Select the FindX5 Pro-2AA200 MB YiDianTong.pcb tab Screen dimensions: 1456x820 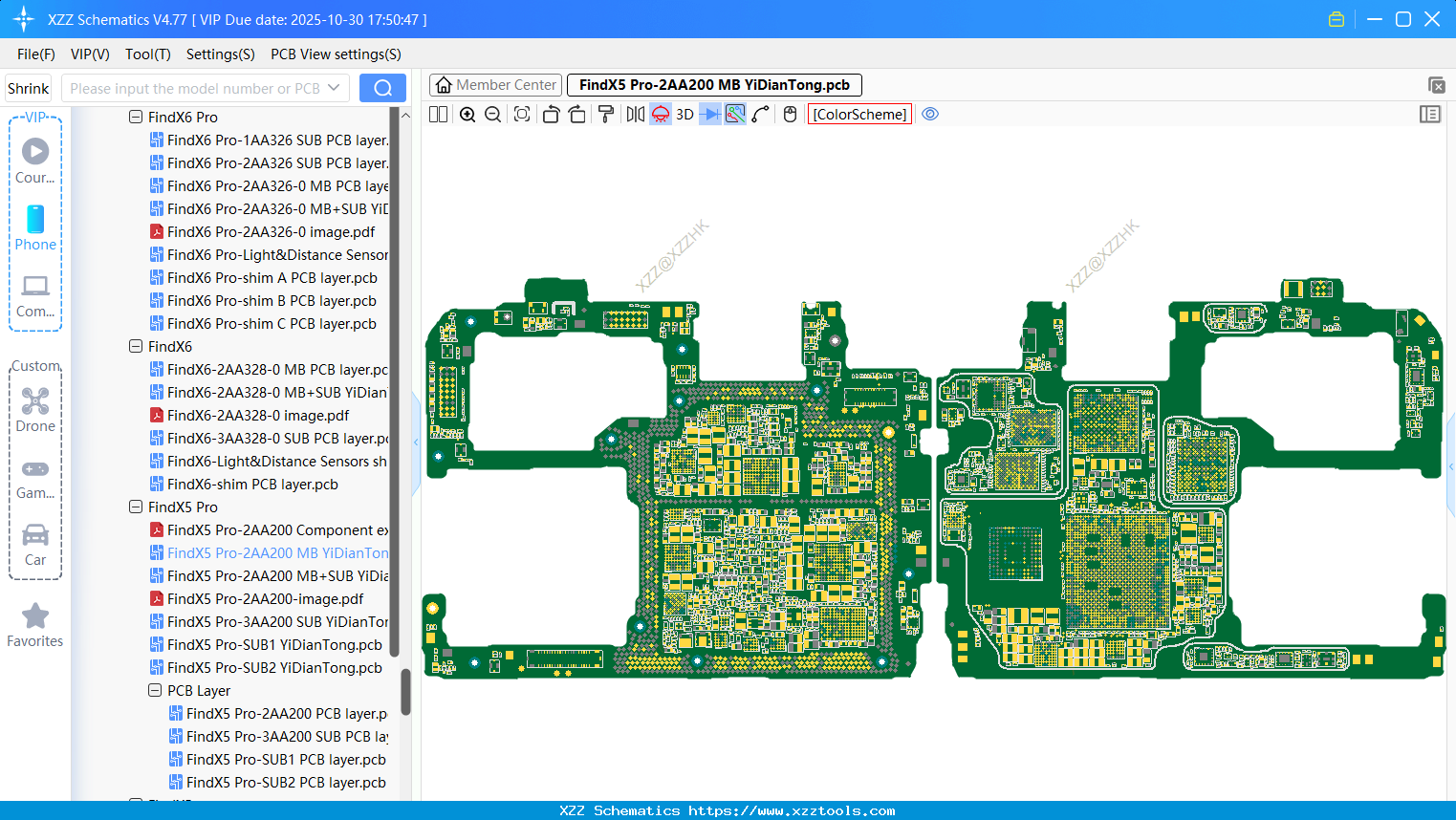[x=713, y=84]
